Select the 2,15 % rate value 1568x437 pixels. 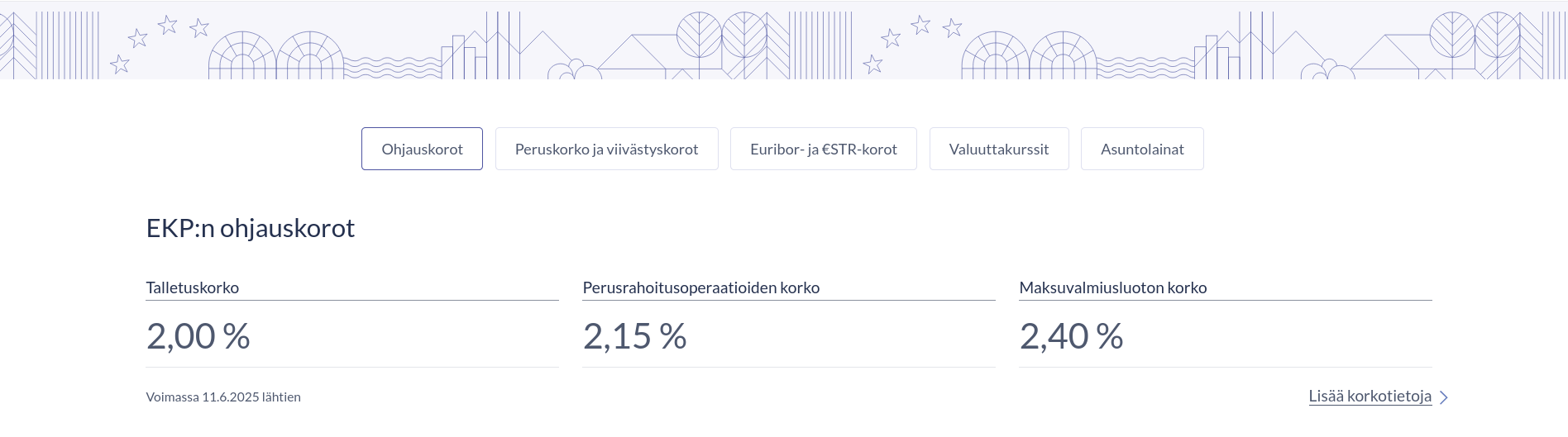[634, 336]
